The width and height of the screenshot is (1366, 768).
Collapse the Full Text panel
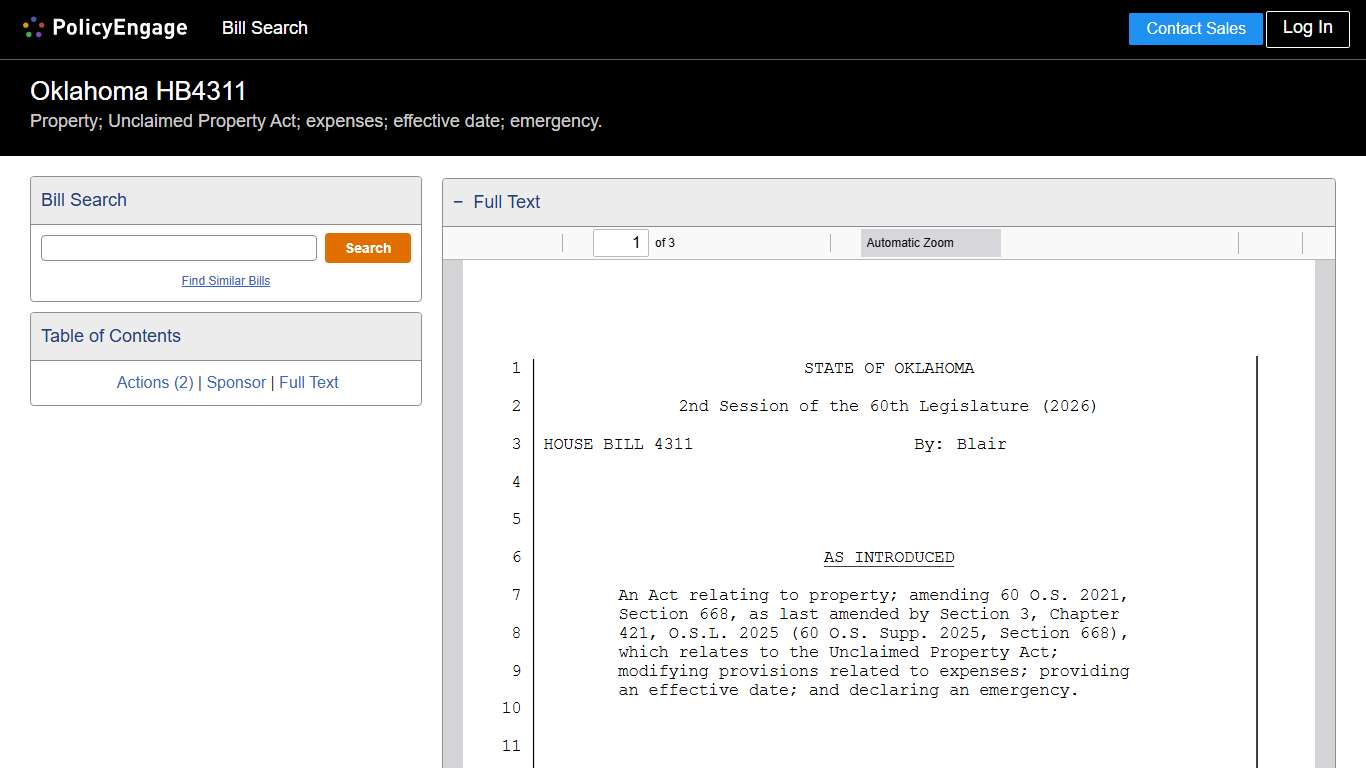click(x=458, y=202)
